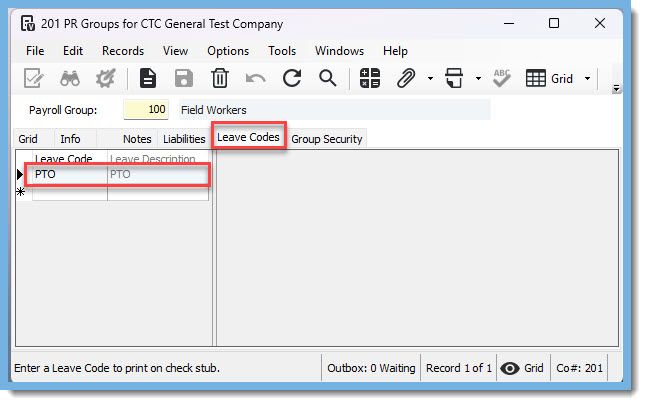The height and width of the screenshot is (405, 646).
Task: Expand the printer dropdown arrow
Action: coord(478,78)
